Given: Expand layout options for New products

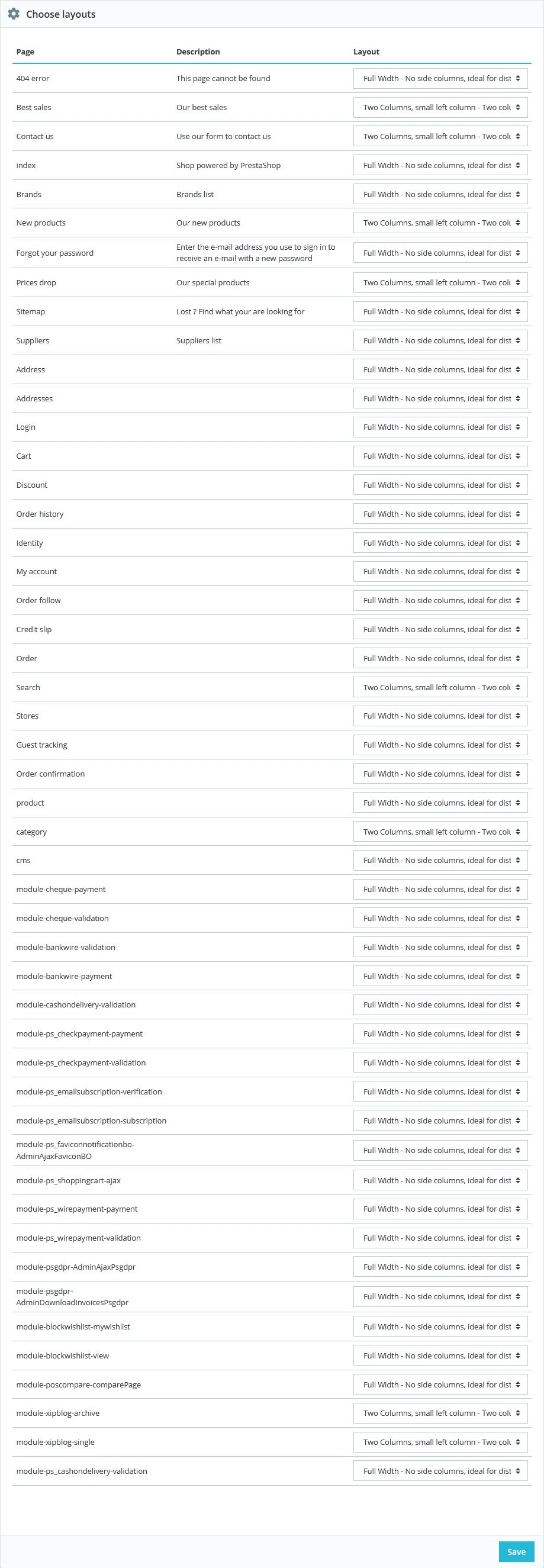Looking at the screenshot, I should tap(440, 223).
